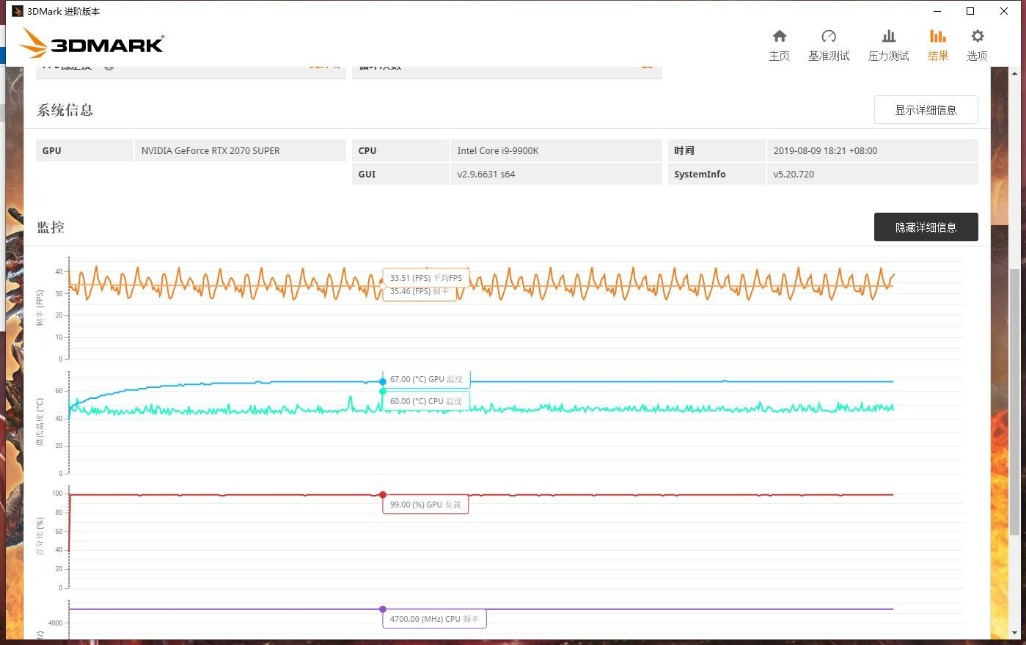Click the 3DMARK logo
The image size is (1026, 645).
(x=92, y=43)
